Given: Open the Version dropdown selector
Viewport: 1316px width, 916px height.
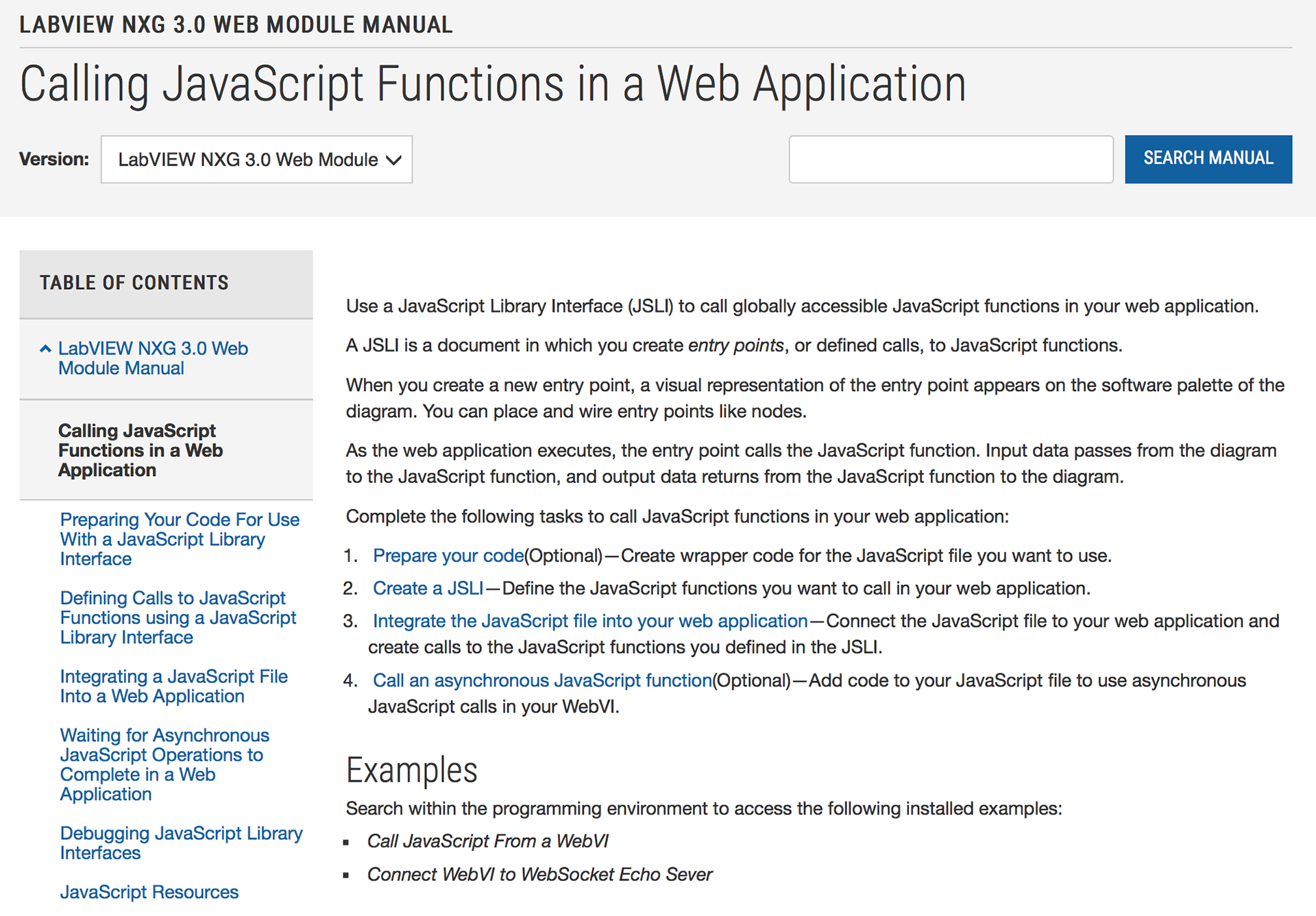Looking at the screenshot, I should 256,159.
